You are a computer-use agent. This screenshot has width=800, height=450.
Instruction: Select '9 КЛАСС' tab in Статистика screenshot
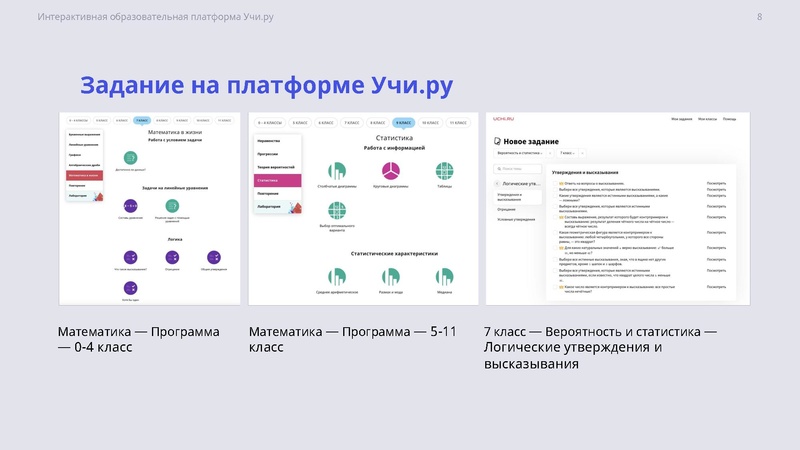[x=403, y=123]
